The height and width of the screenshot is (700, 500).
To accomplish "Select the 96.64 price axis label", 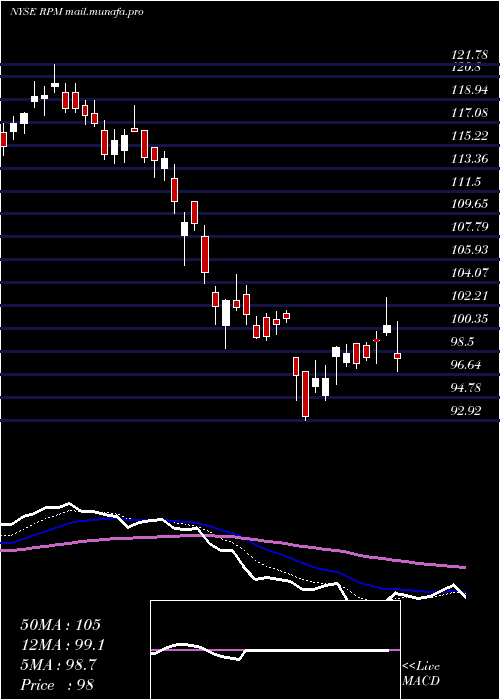I will click(467, 365).
